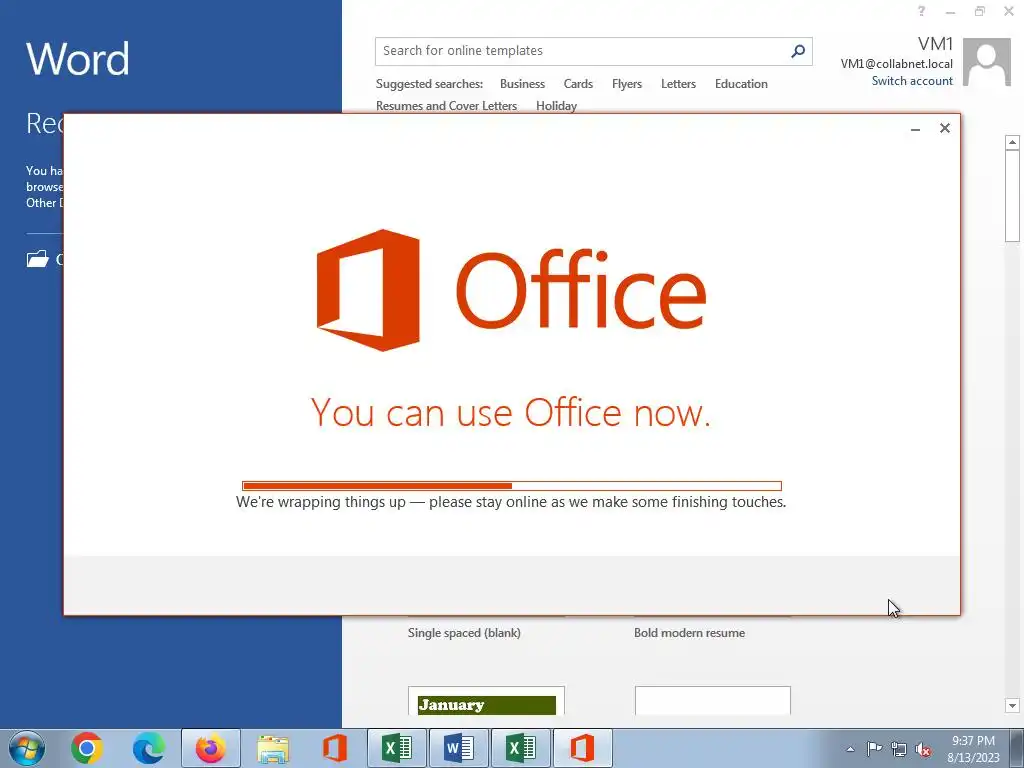The height and width of the screenshot is (768, 1024).
Task: Open the taskbar clock showing 9:37 PM
Action: [x=973, y=748]
